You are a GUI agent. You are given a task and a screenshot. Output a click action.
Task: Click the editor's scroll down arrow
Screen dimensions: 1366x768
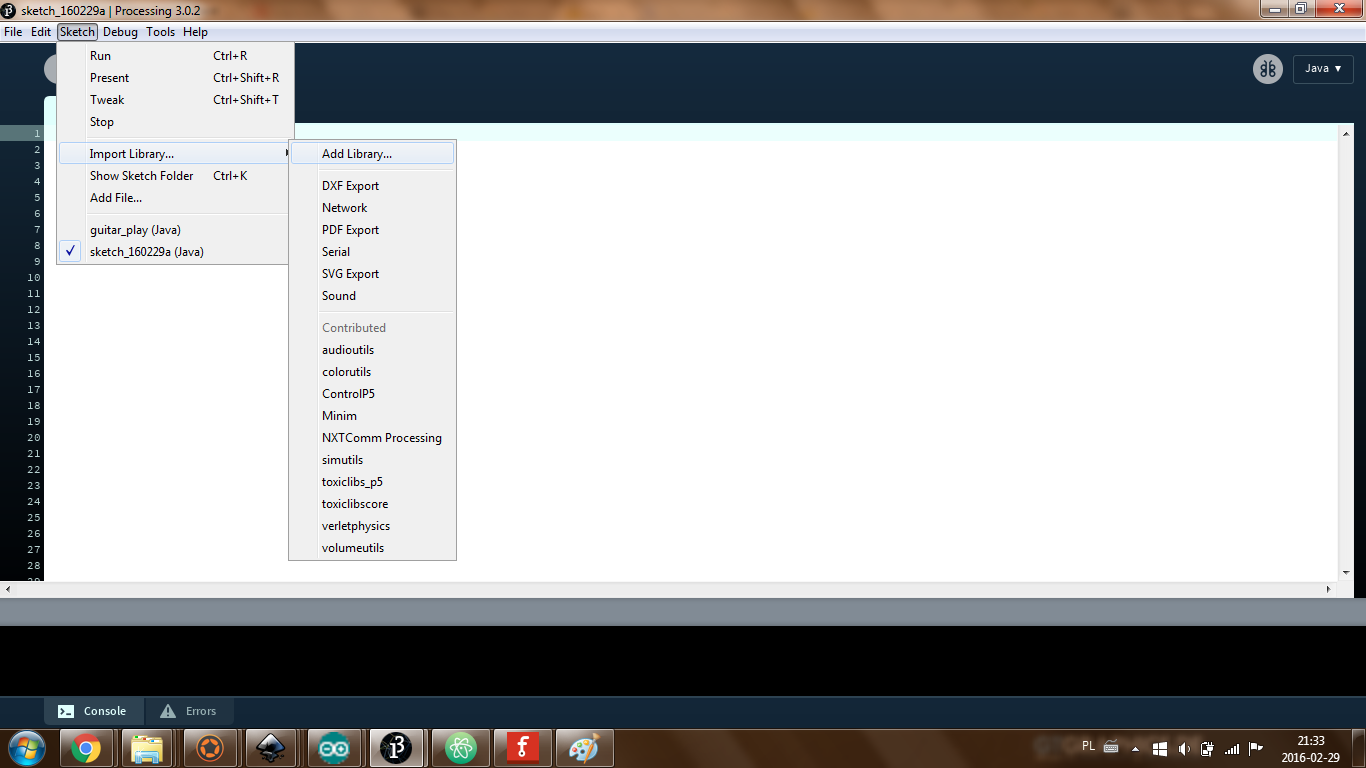(x=1347, y=574)
